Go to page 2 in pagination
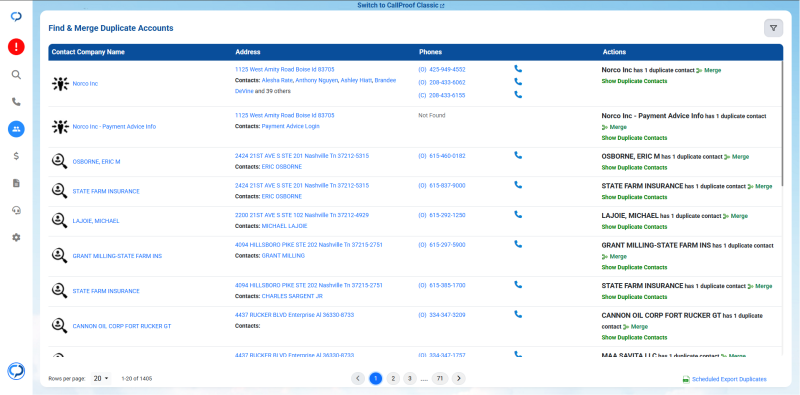The height and width of the screenshot is (395, 800). (392, 378)
